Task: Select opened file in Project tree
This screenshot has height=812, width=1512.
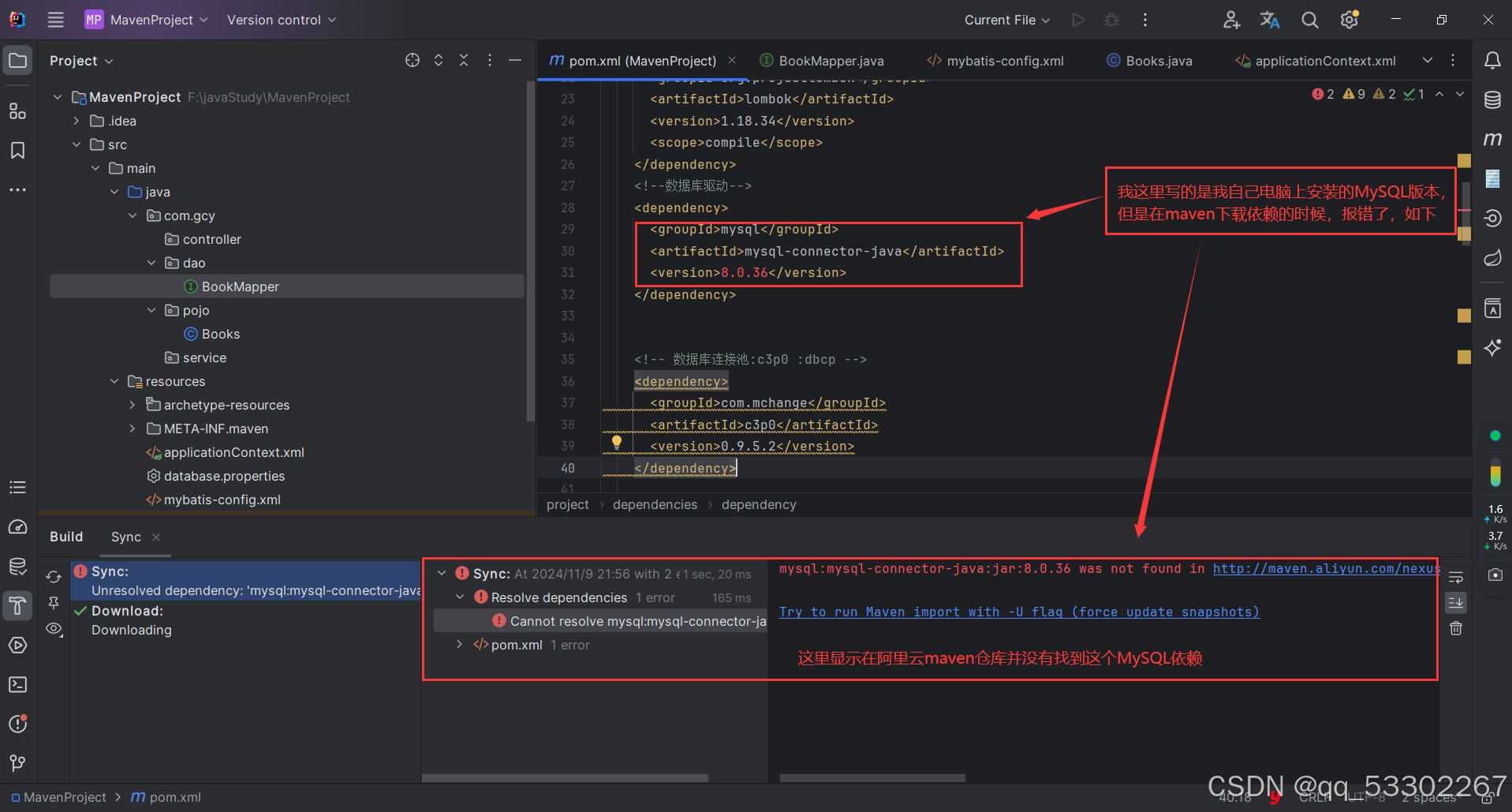Action: pyautogui.click(x=413, y=61)
